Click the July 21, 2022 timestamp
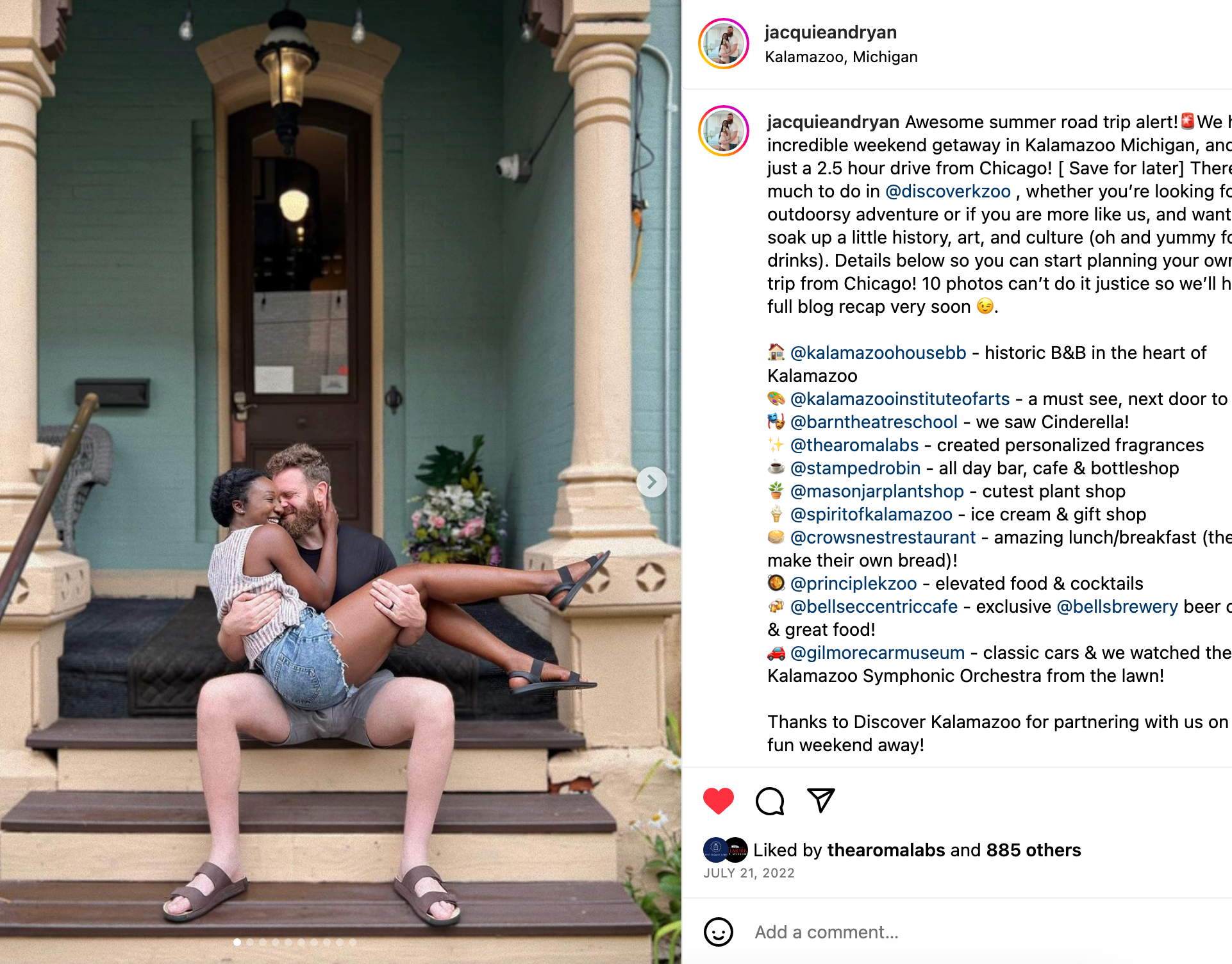Image resolution: width=1232 pixels, height=964 pixels. point(749,873)
